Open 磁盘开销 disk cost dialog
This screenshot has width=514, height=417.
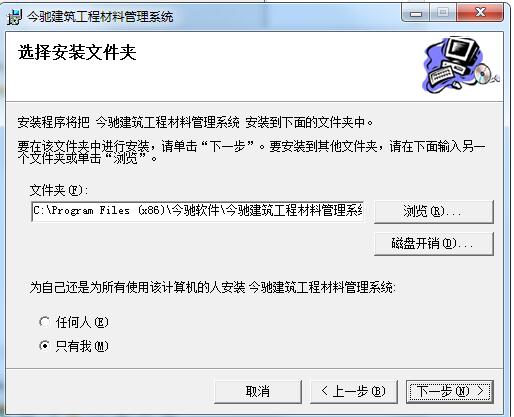tap(433, 244)
